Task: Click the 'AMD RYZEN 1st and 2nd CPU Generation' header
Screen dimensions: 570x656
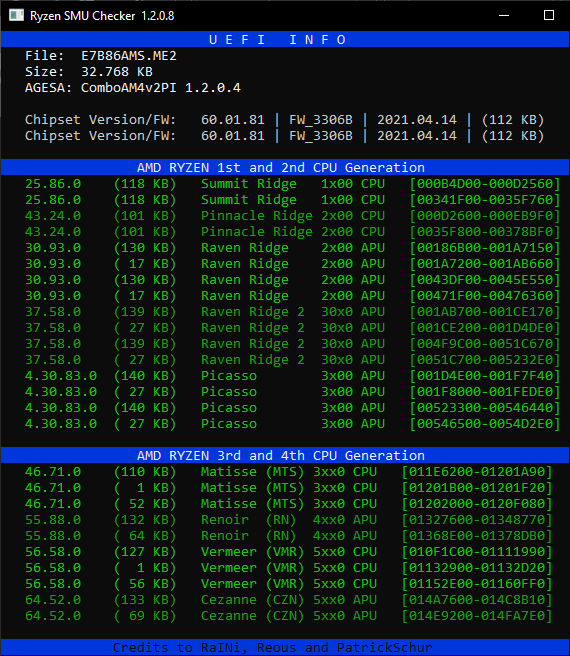Action: (x=285, y=167)
